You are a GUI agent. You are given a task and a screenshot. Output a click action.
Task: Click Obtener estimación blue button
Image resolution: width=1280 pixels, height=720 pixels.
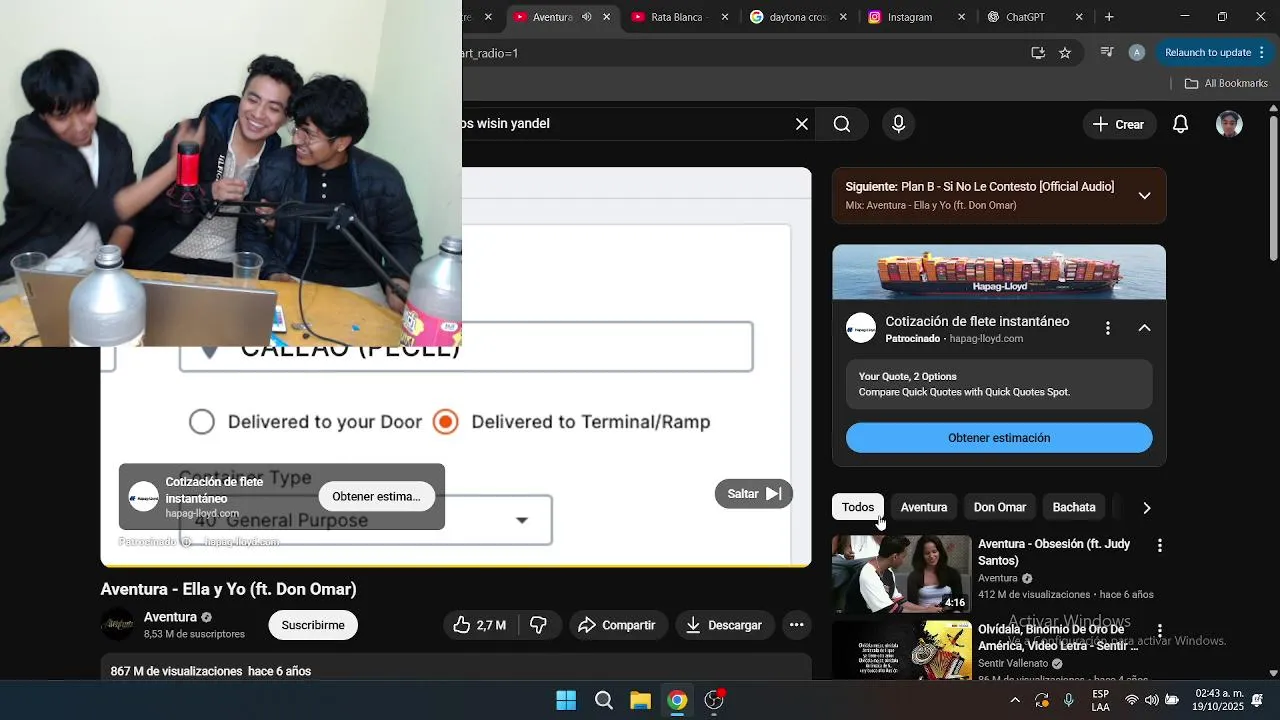pyautogui.click(x=999, y=438)
